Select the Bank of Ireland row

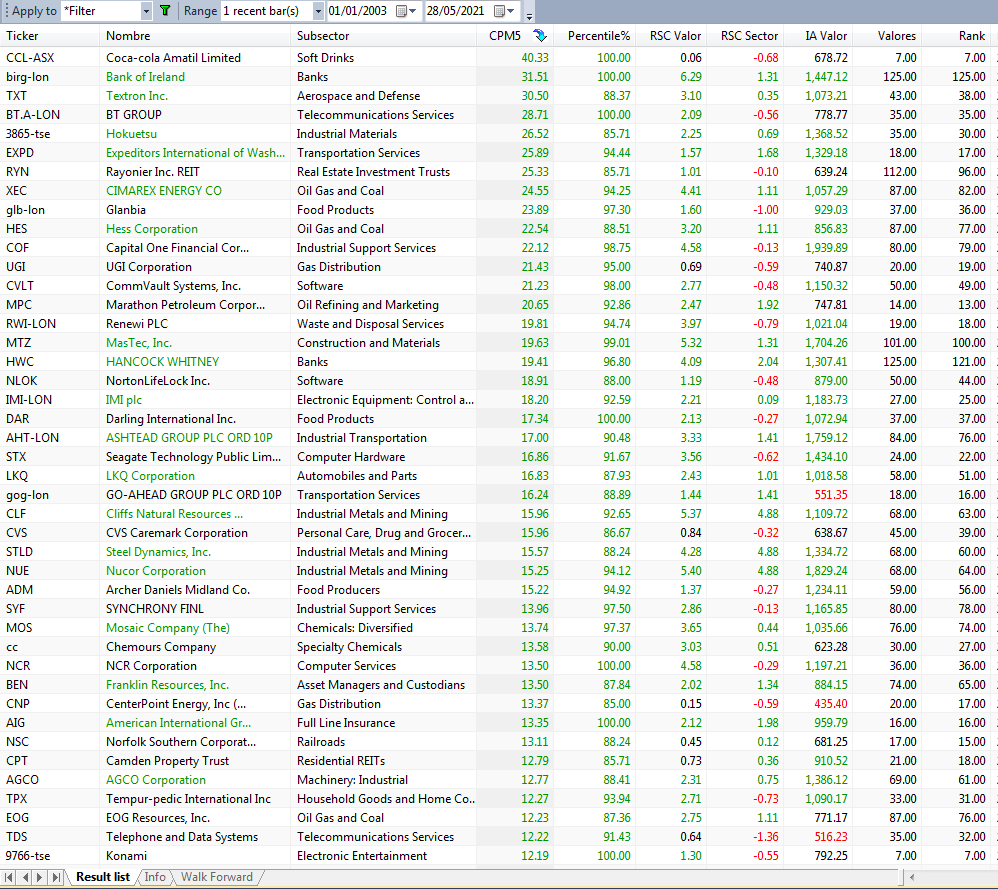click(499, 76)
